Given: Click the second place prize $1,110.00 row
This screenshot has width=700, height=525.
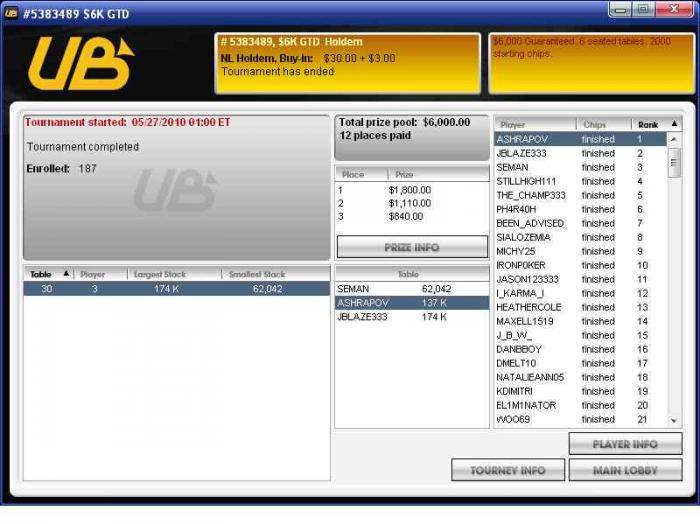Looking at the screenshot, I should pos(412,203).
